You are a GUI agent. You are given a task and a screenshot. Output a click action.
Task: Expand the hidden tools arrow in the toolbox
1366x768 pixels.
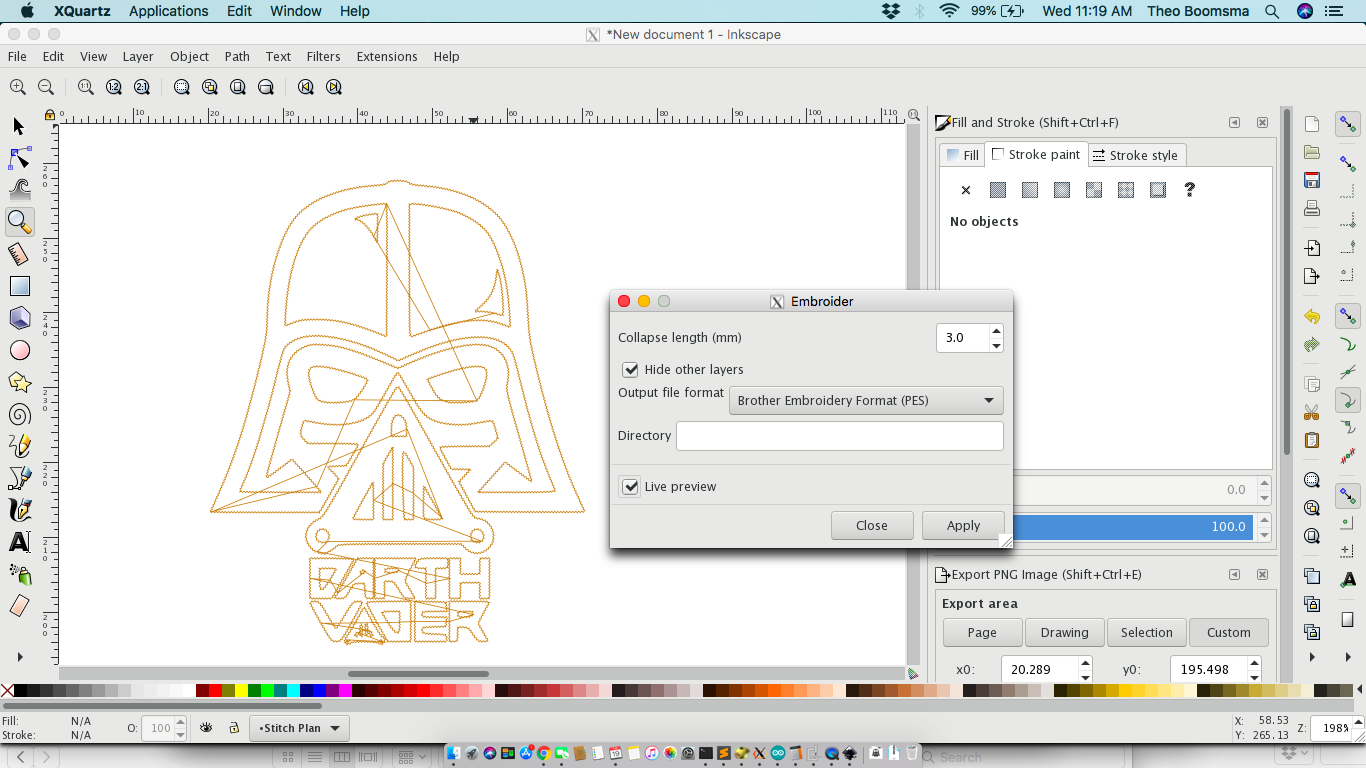pos(19,657)
